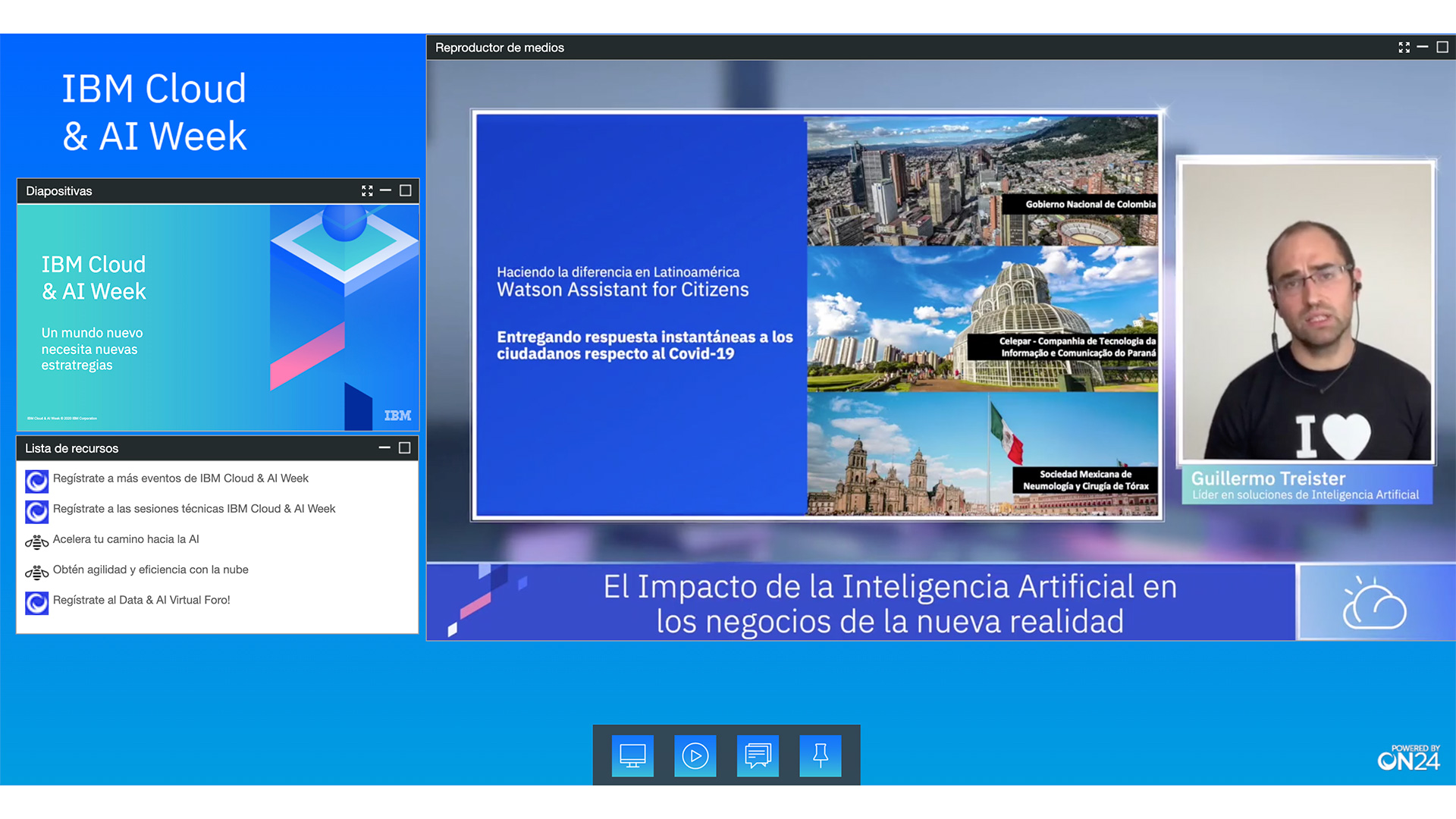Click the slides monitor icon in bottom dock
This screenshot has height=819, width=1456.
(632, 755)
